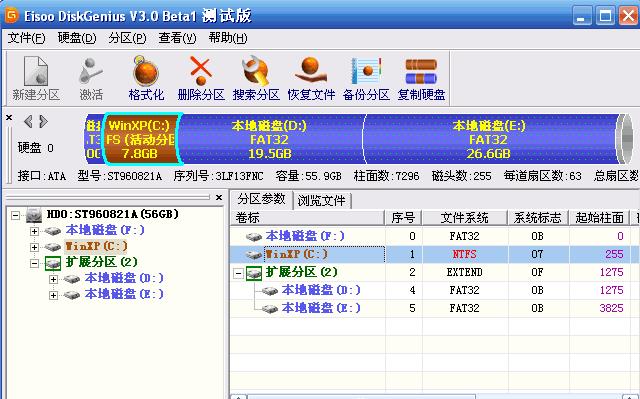Click the 容量:55.9GB disk info text
The width and height of the screenshot is (640, 399).
coord(309,176)
